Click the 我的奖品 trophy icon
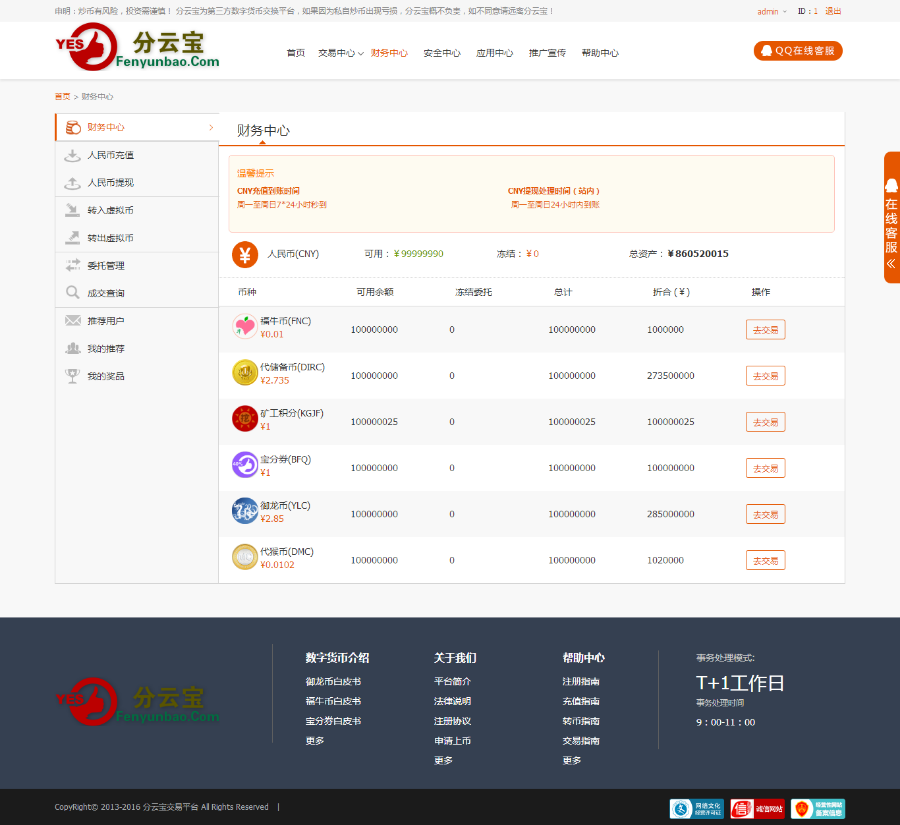 pos(72,376)
